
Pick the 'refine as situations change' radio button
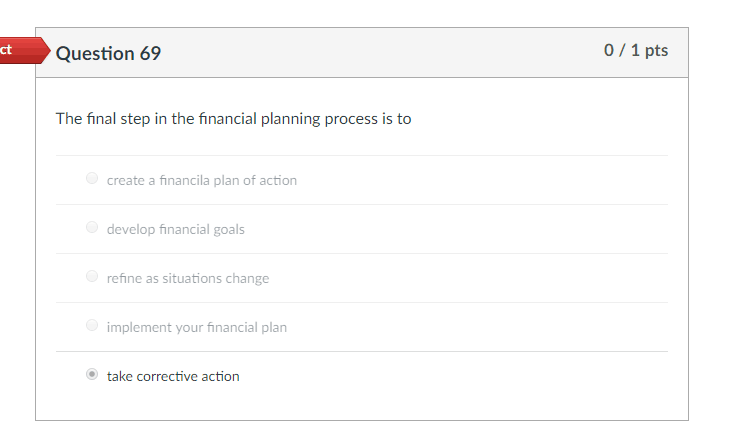[x=92, y=277]
